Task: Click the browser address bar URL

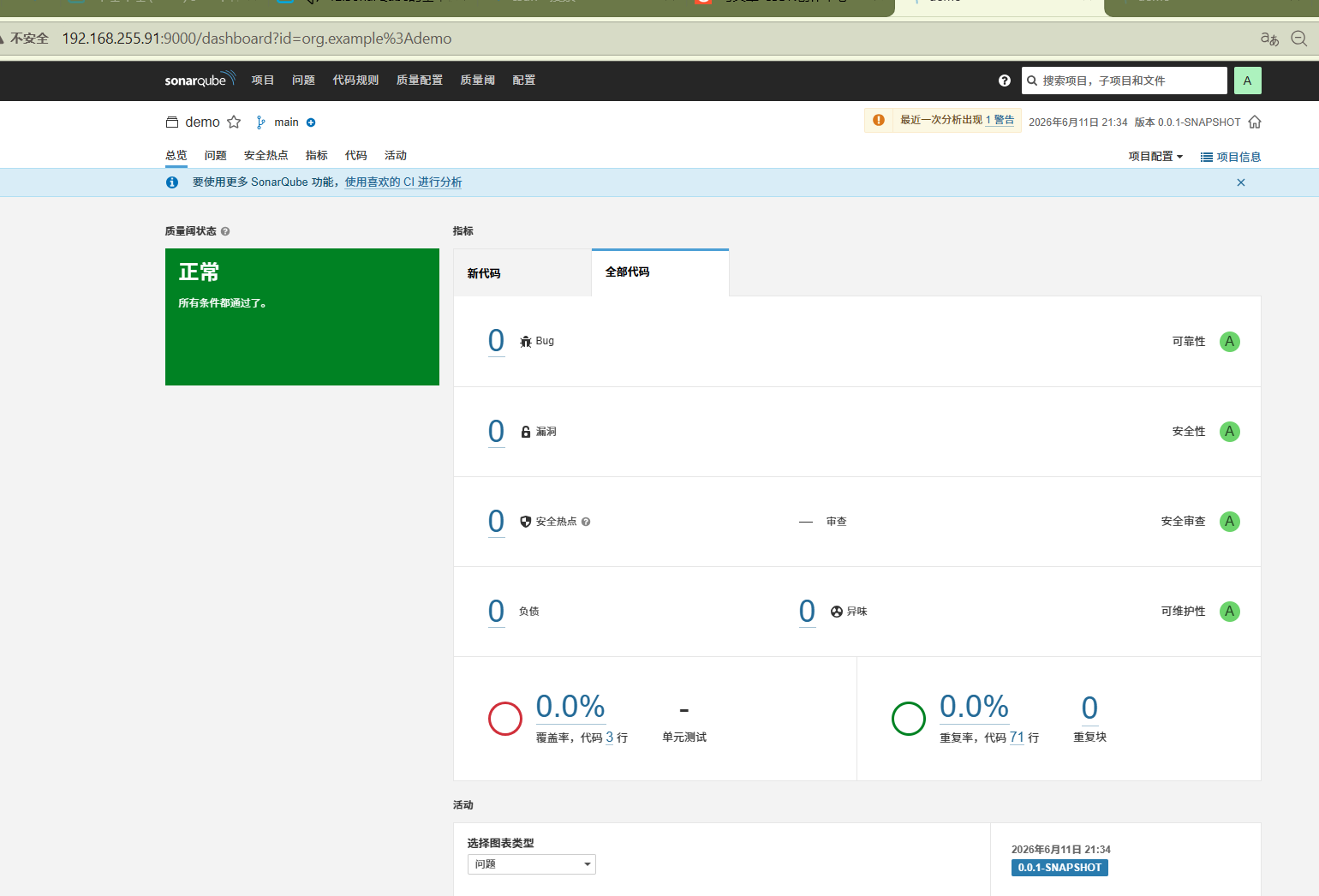Action: (x=257, y=39)
